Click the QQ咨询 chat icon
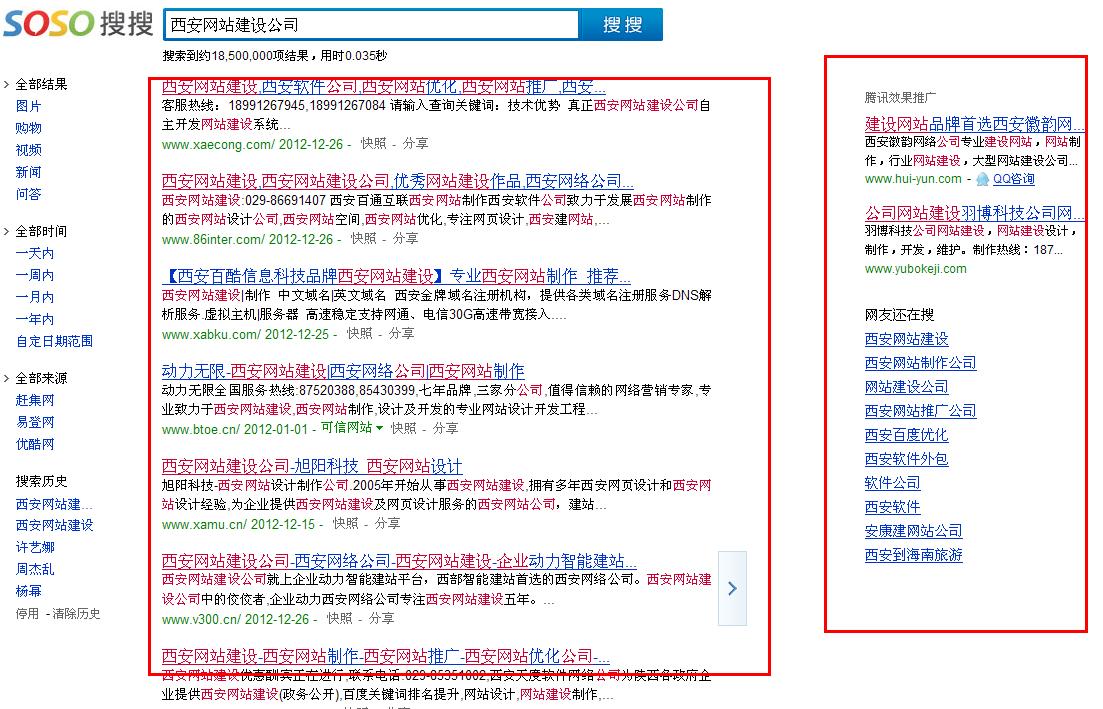 coord(982,179)
